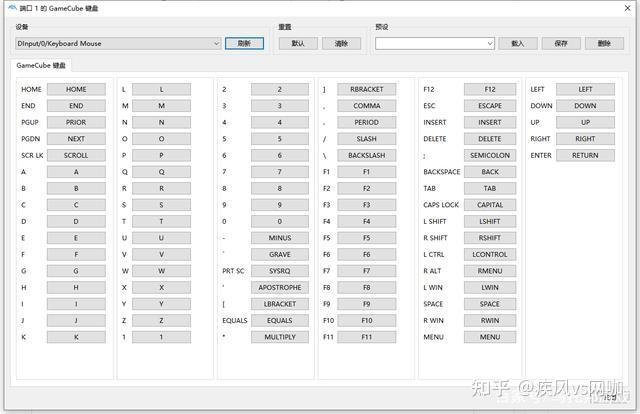
Task: Click the mapping button for key K
Action: [x=76, y=337]
